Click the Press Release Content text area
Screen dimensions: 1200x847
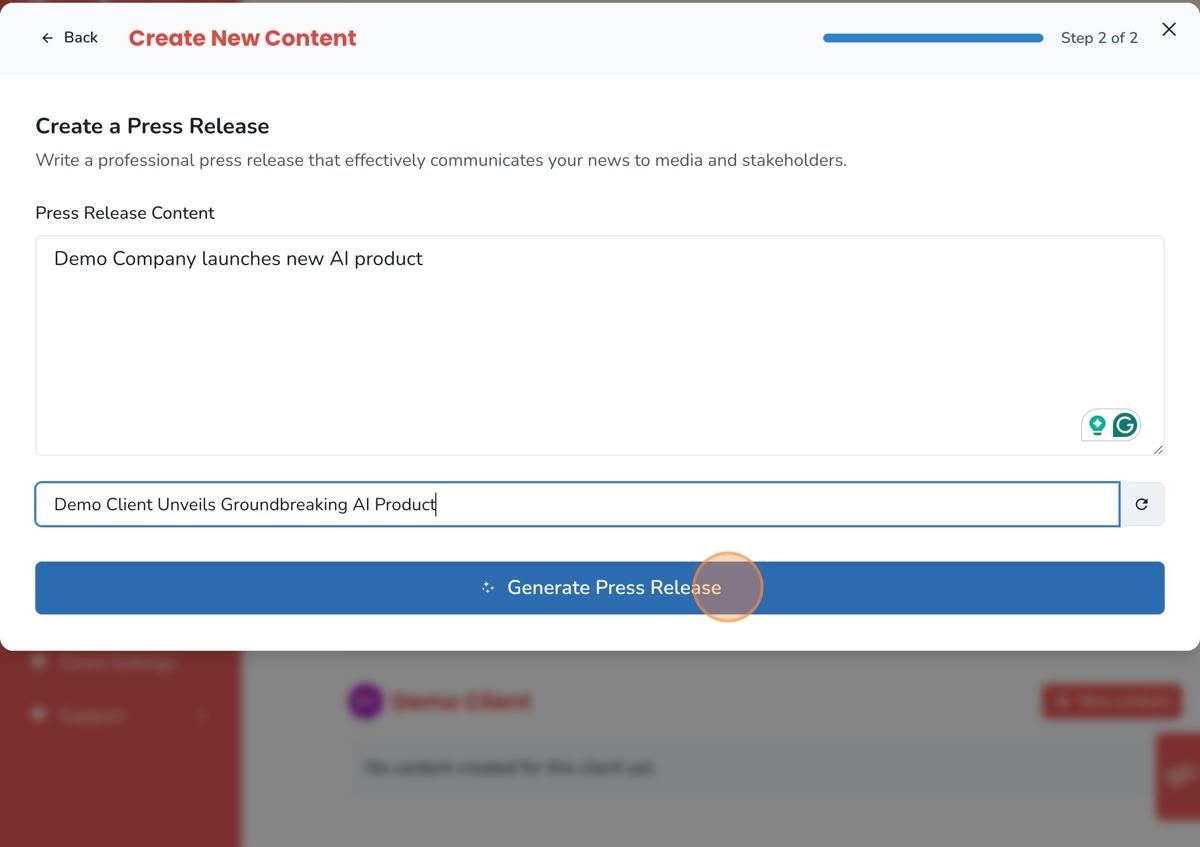pos(600,345)
